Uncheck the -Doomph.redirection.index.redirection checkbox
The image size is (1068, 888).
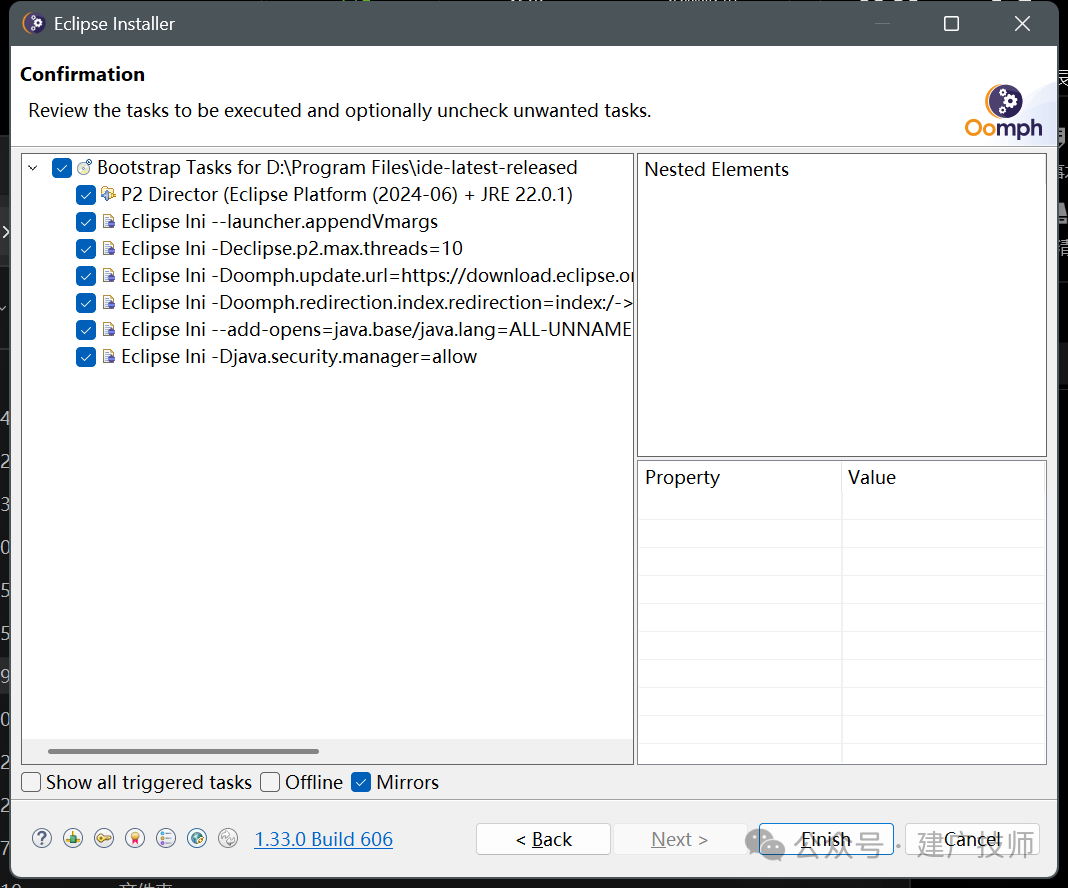tap(86, 303)
